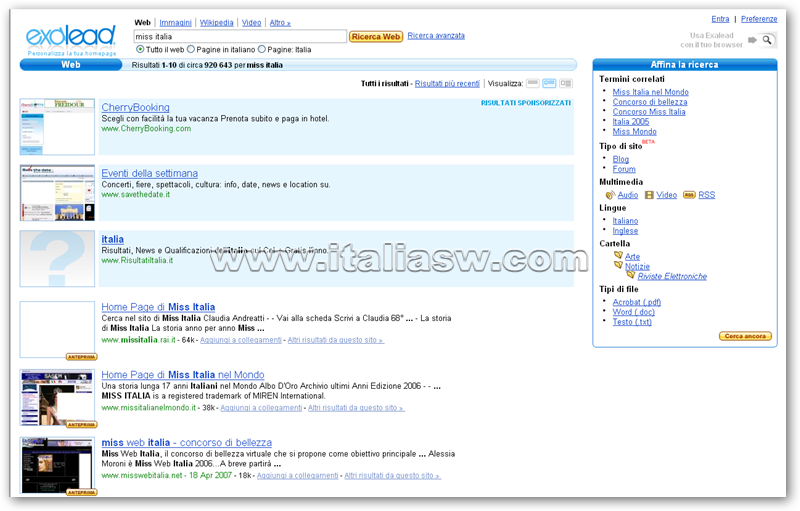Click the Entra login link
This screenshot has width=800, height=511.
point(720,19)
